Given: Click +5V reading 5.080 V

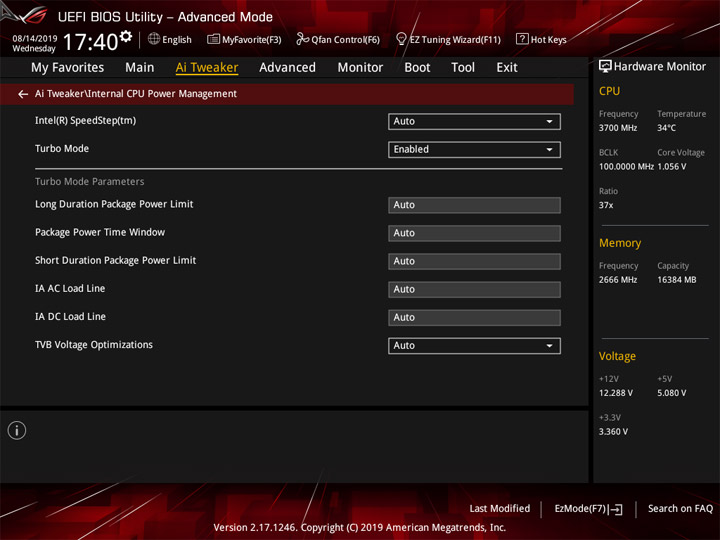Looking at the screenshot, I should coord(671,393).
